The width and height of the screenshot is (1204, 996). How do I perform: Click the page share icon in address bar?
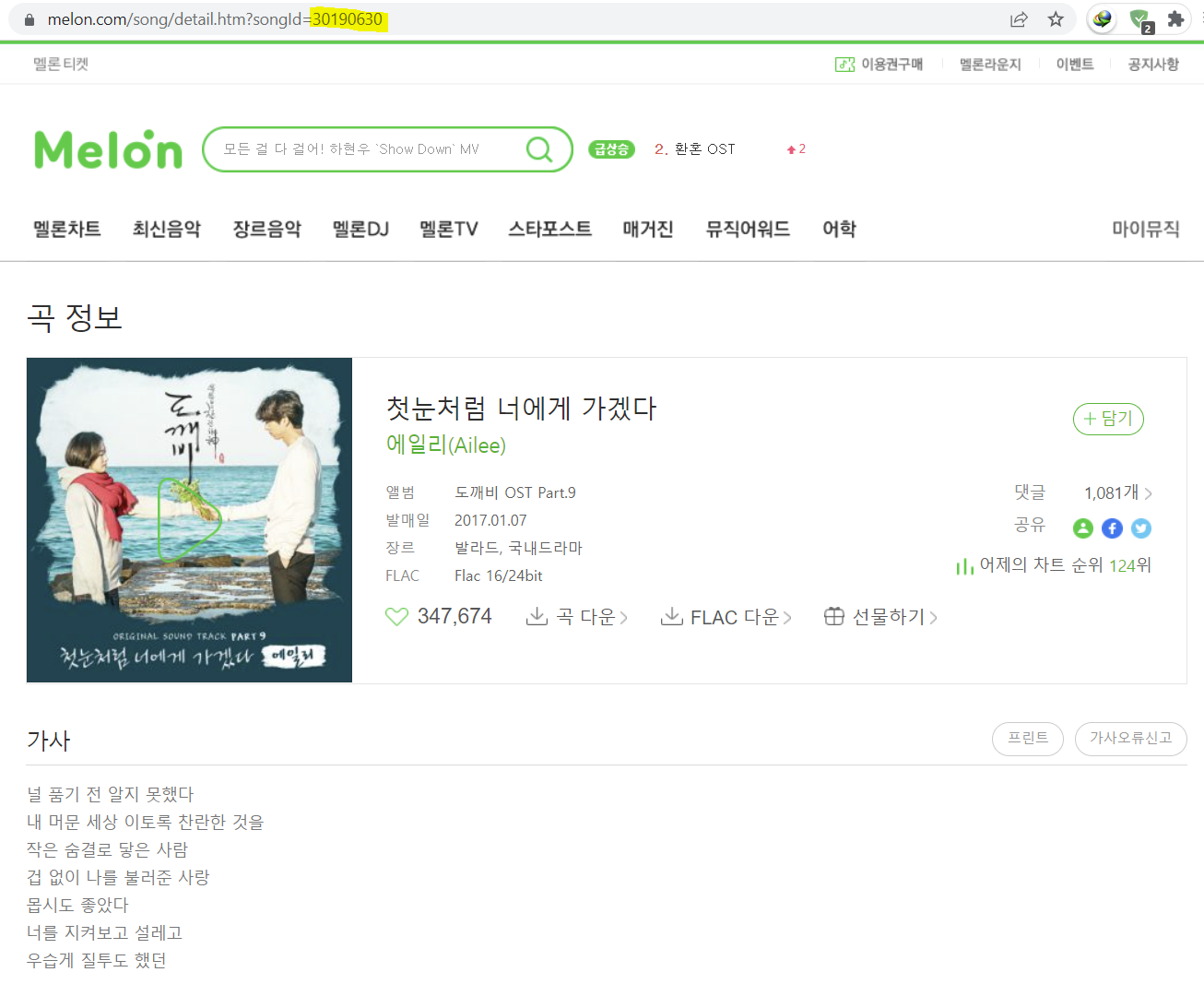[1019, 19]
